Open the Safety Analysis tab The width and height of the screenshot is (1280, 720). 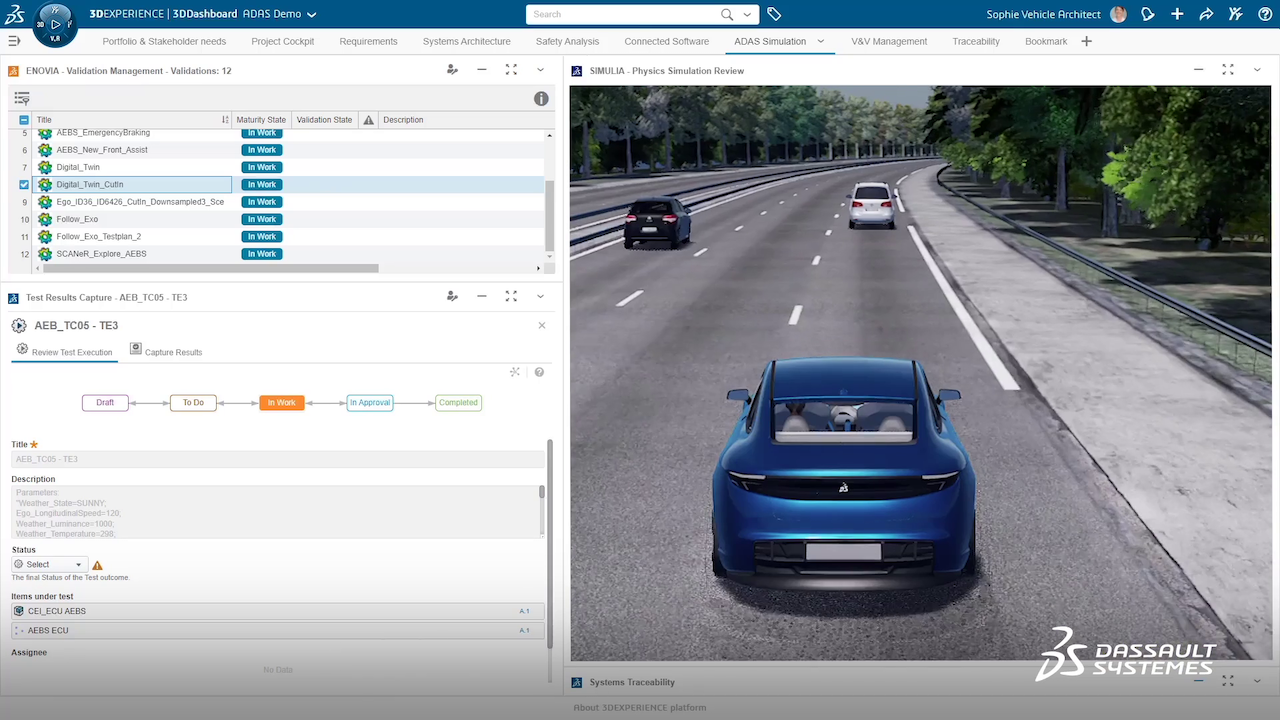[x=567, y=41]
